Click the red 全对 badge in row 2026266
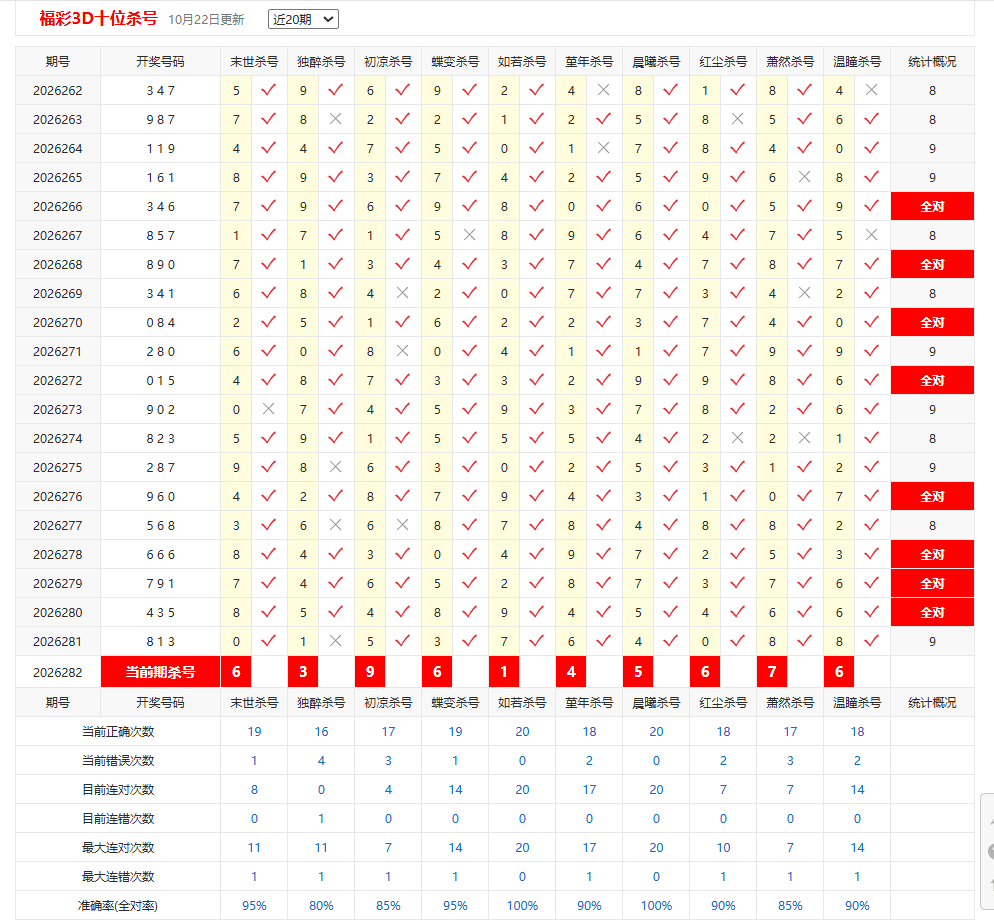Image resolution: width=994 pixels, height=921 pixels. coord(932,207)
